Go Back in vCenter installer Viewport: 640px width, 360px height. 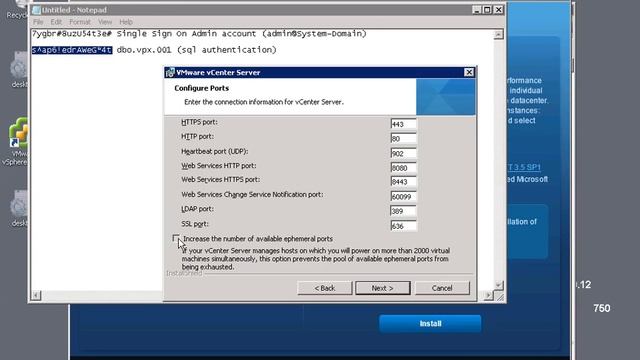[x=324, y=288]
